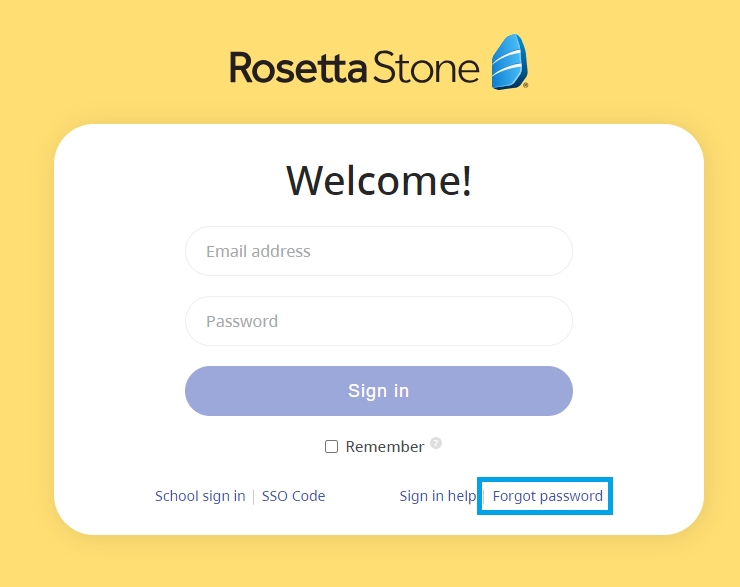Viewport: 740px width, 587px height.
Task: Click into the Password field
Action: click(x=379, y=321)
